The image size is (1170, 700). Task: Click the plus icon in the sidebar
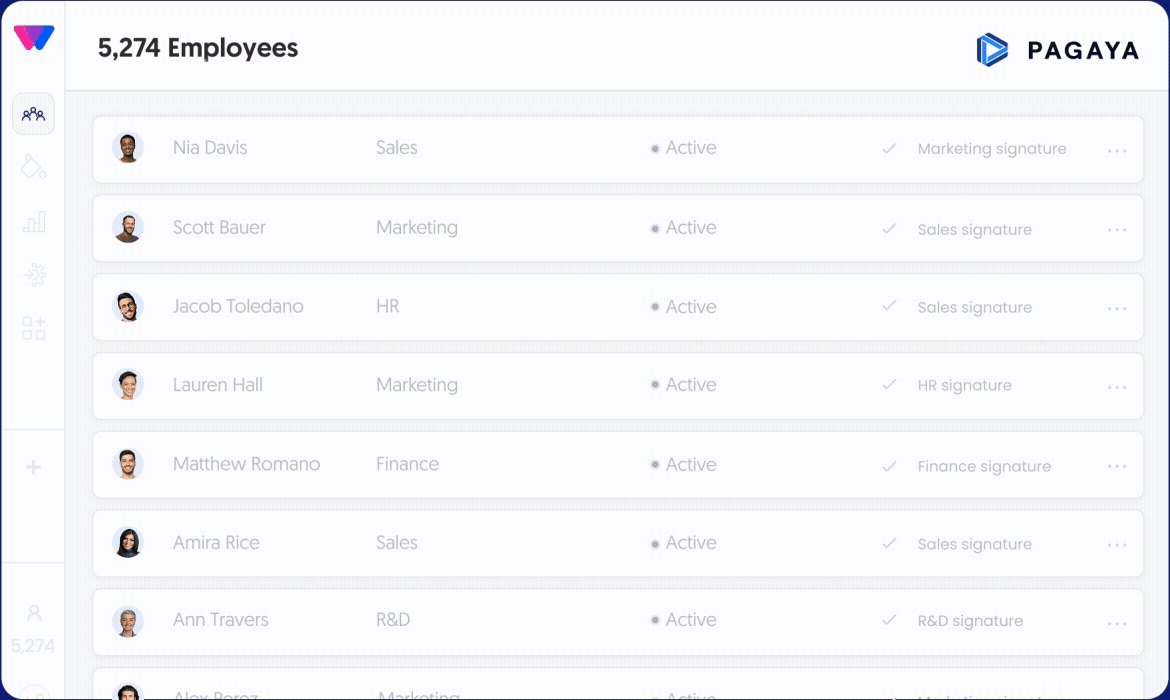pos(33,467)
